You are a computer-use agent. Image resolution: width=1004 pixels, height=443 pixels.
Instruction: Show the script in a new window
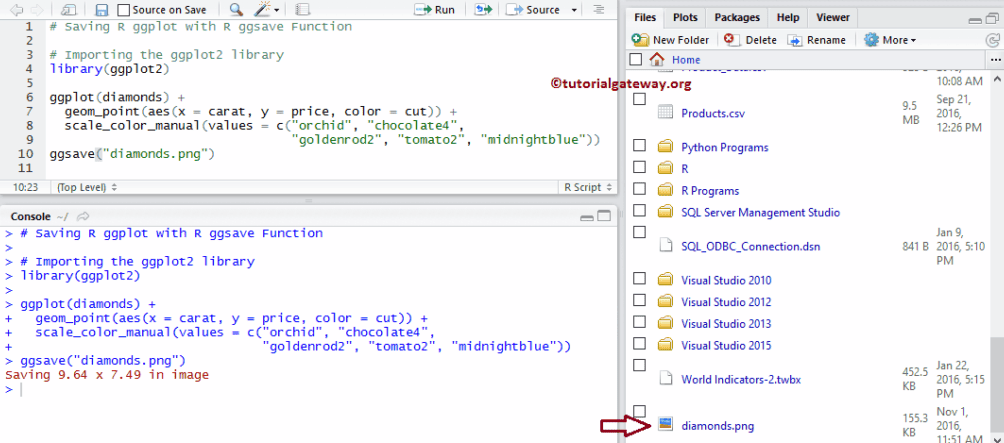70,10
